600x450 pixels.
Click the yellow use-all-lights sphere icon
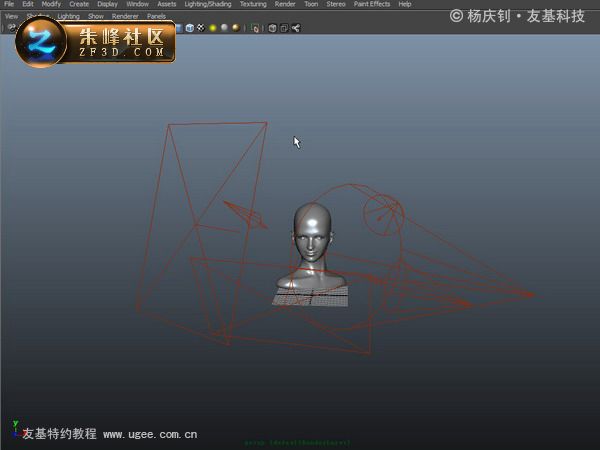tap(213, 28)
